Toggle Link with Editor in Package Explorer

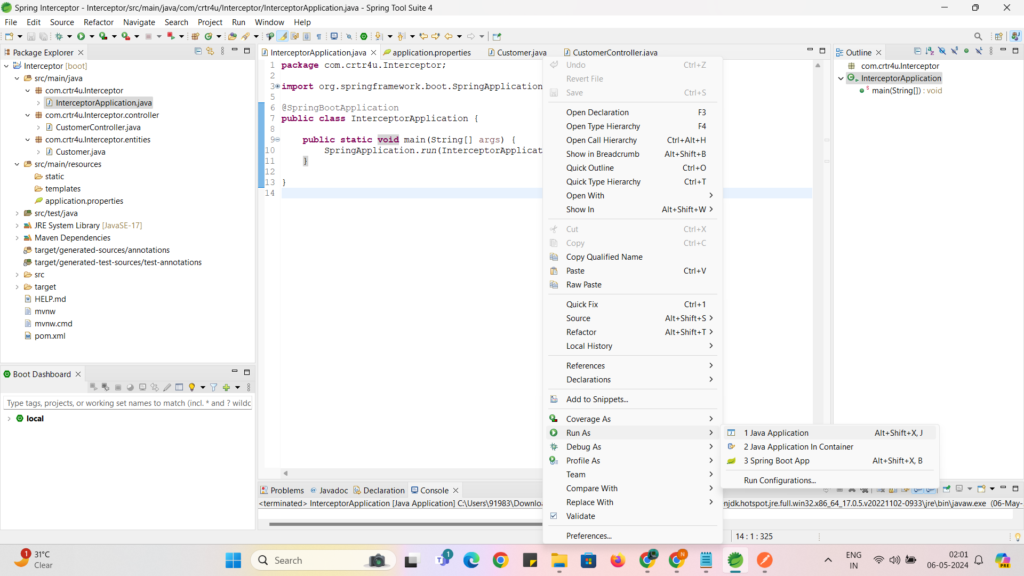pos(210,51)
